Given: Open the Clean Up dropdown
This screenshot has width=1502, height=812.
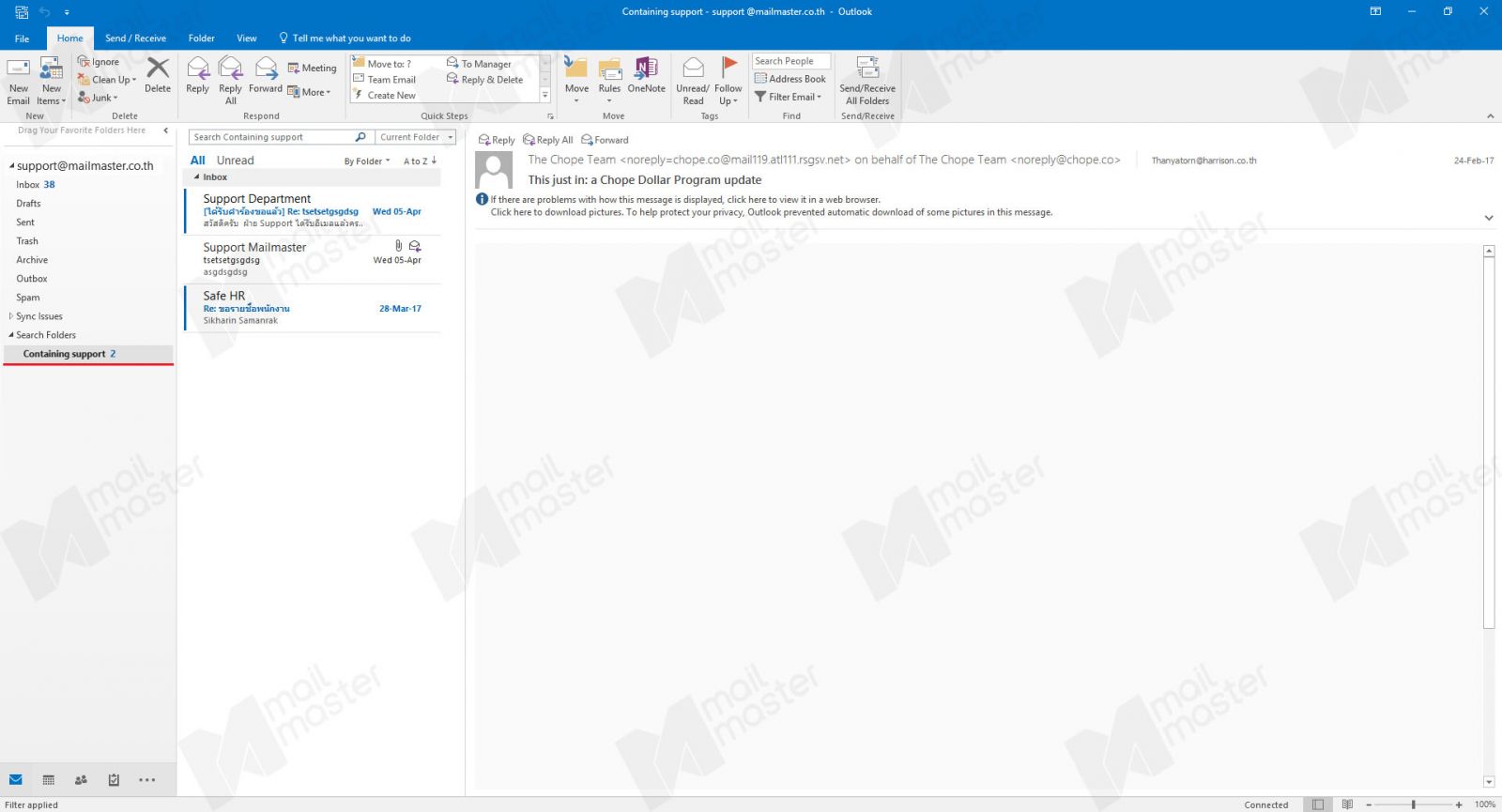Looking at the screenshot, I should tap(107, 80).
